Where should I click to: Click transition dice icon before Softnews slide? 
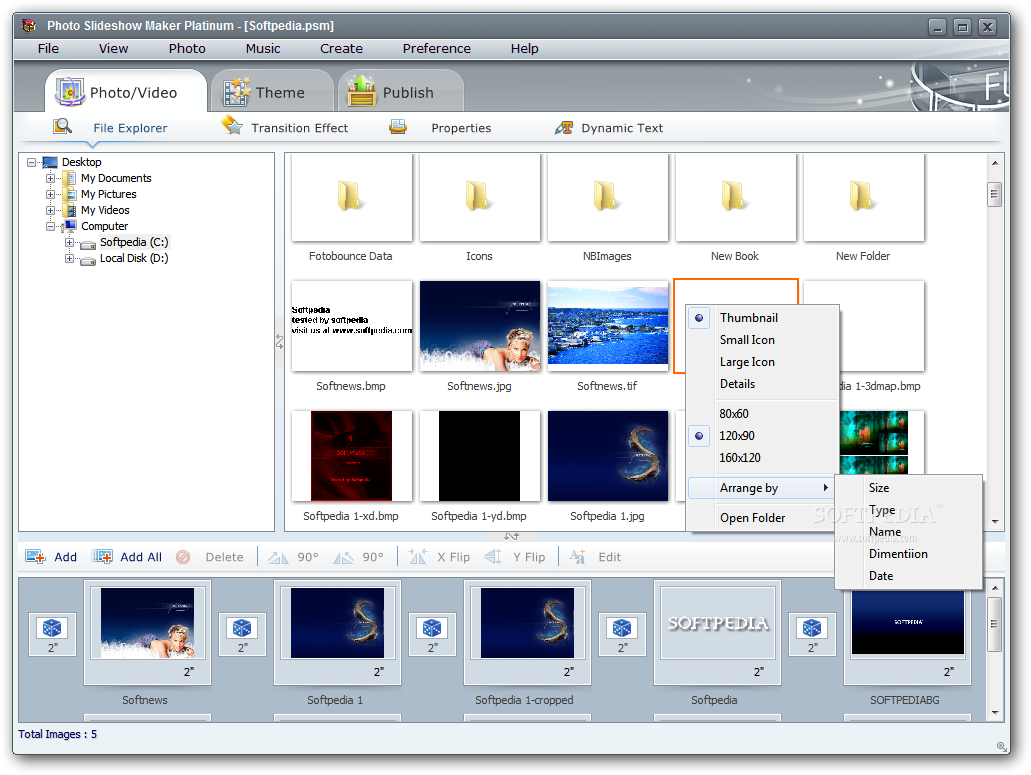click(x=52, y=628)
